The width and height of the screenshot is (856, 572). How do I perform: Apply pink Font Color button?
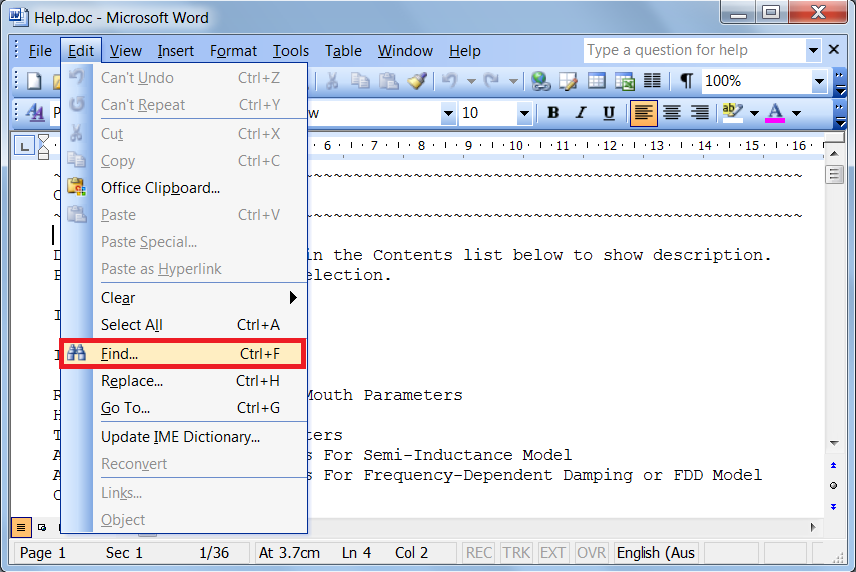[775, 113]
